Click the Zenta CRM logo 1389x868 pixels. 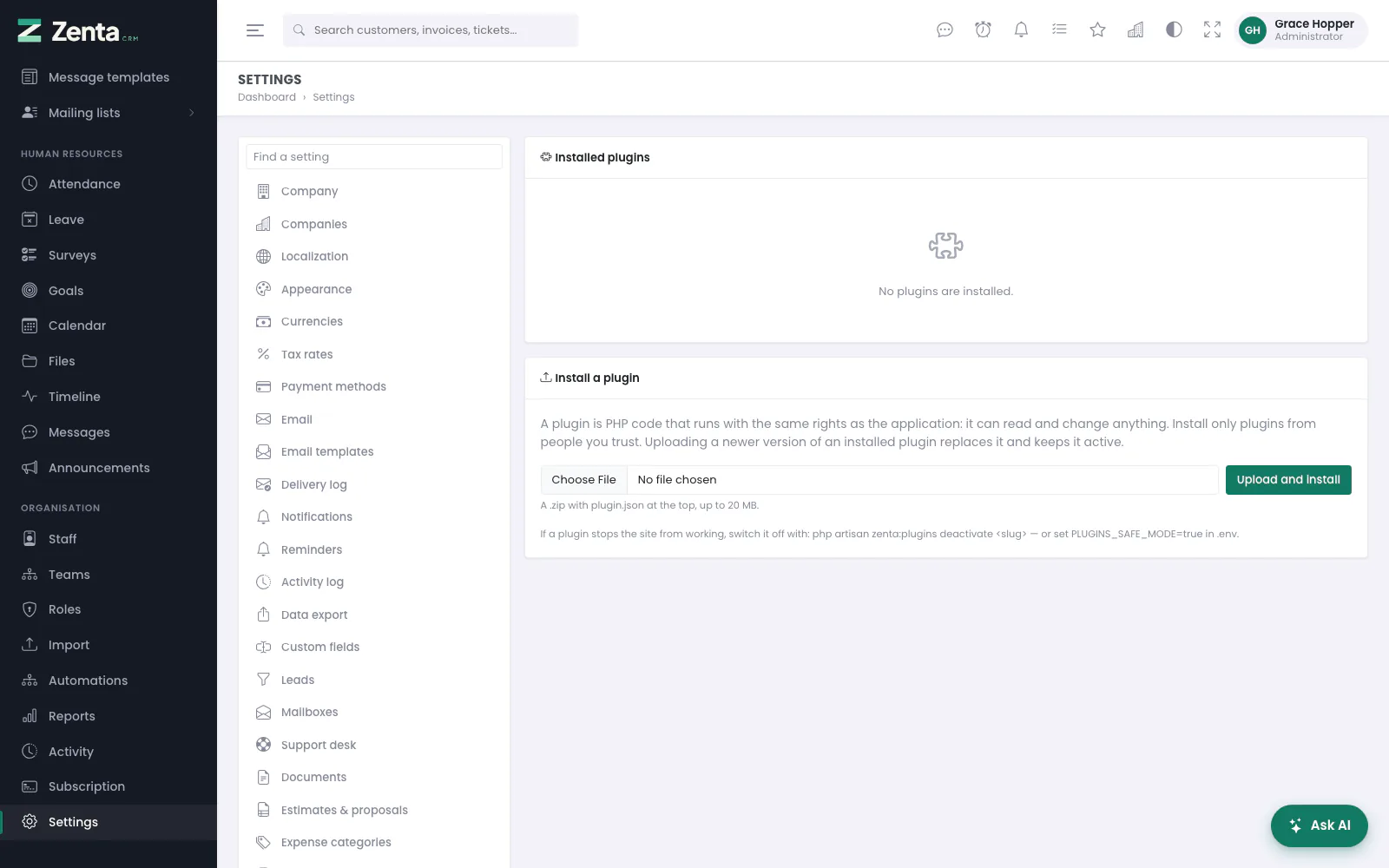click(x=78, y=31)
